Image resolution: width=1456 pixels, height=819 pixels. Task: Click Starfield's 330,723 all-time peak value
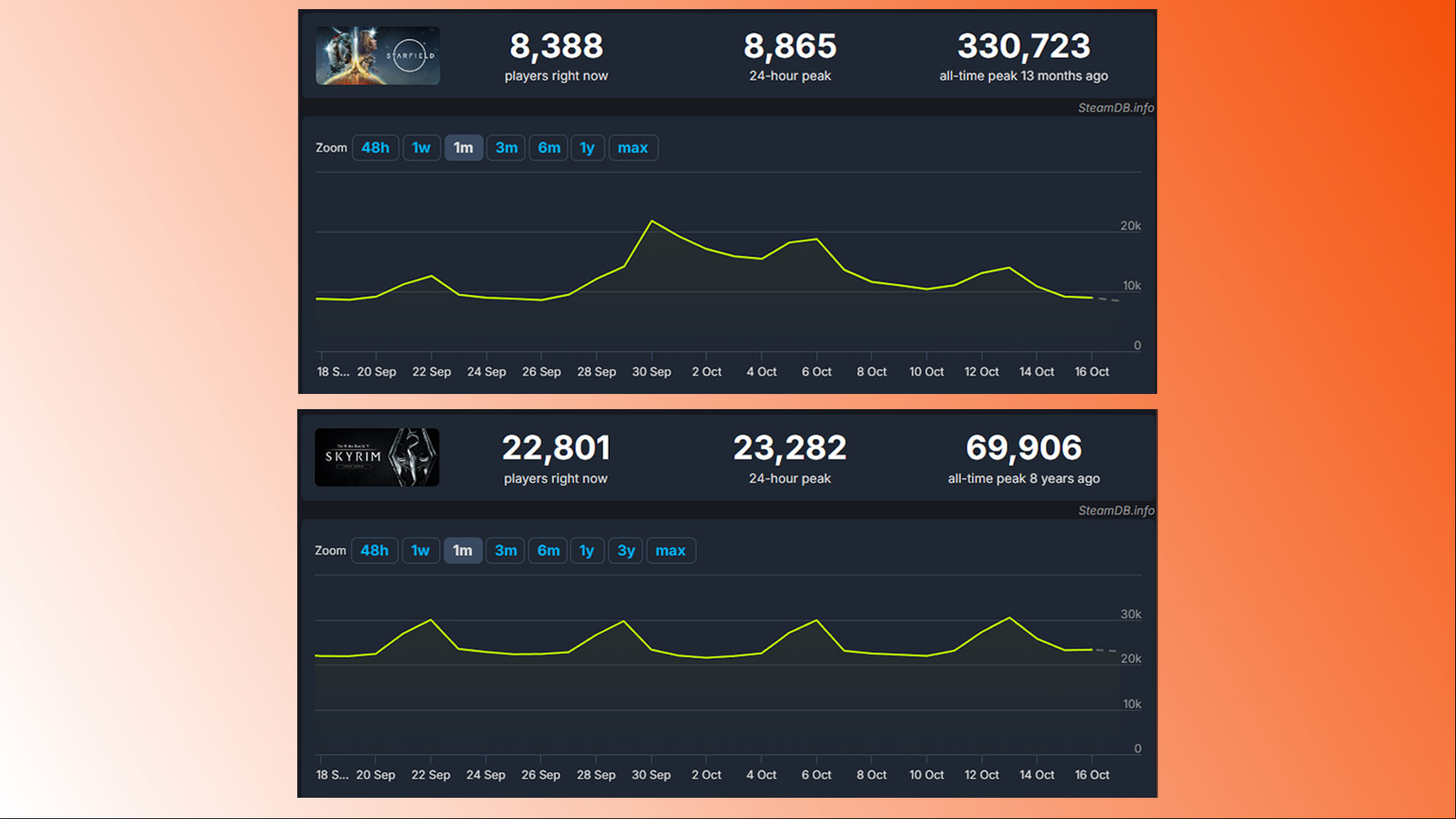tap(1024, 46)
